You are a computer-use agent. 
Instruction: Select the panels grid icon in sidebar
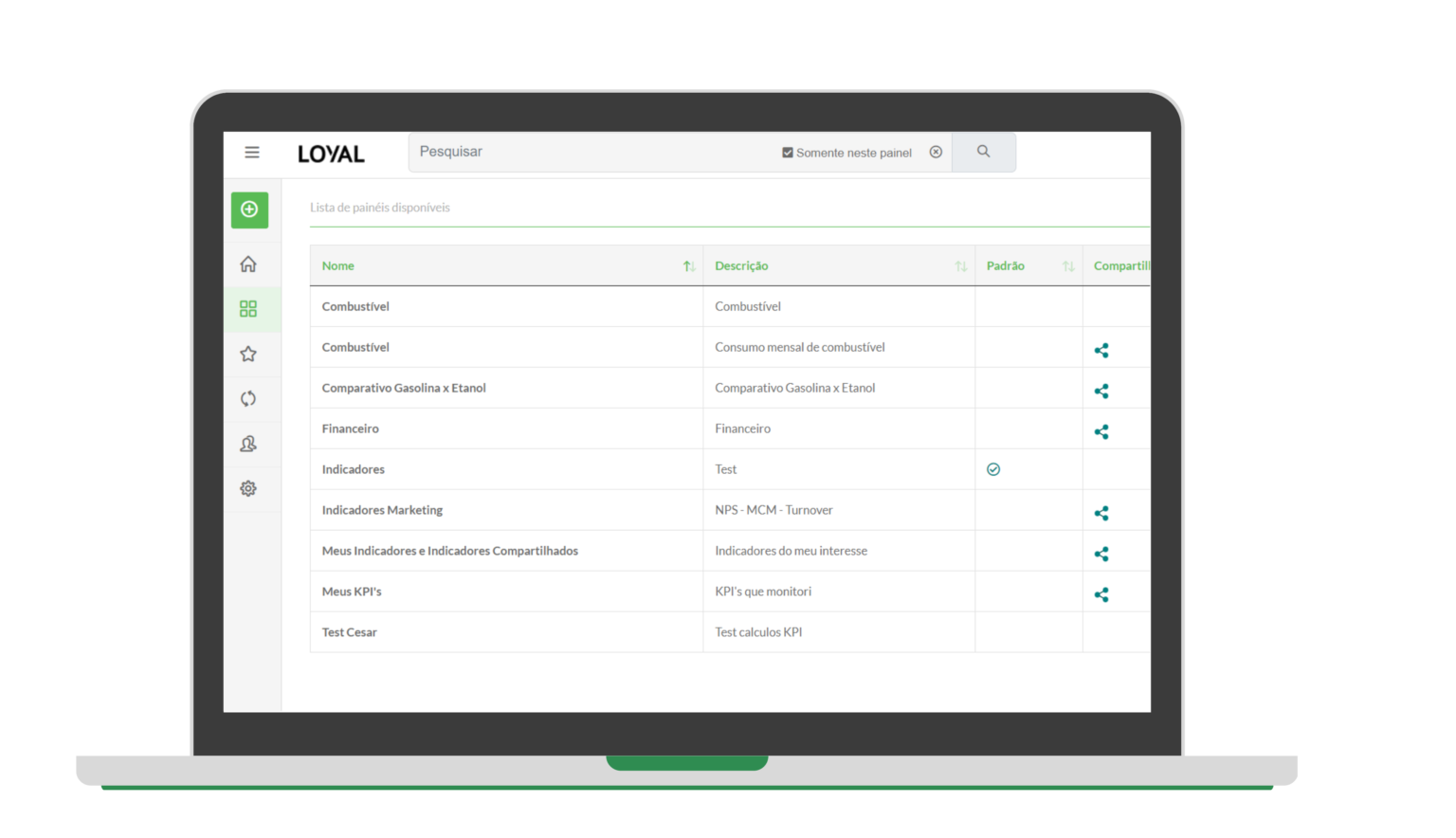247,308
